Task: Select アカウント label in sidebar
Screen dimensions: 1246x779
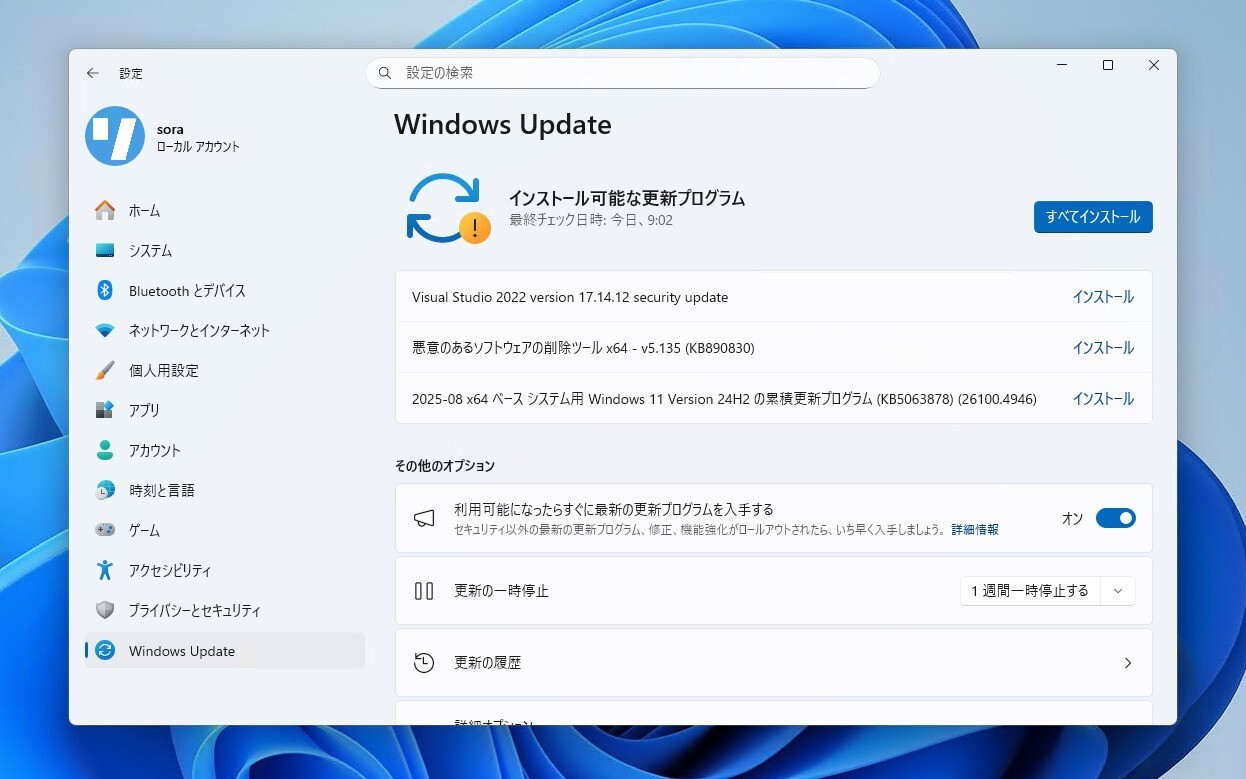Action: tap(155, 450)
